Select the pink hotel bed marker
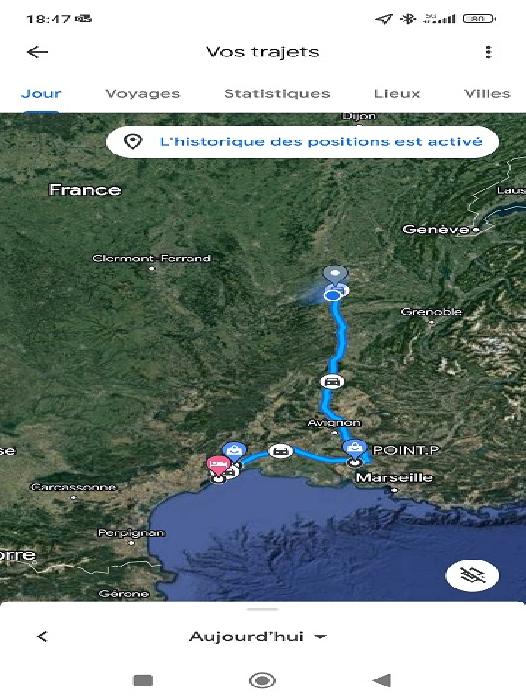This screenshot has height=700, width=526. pos(217,465)
